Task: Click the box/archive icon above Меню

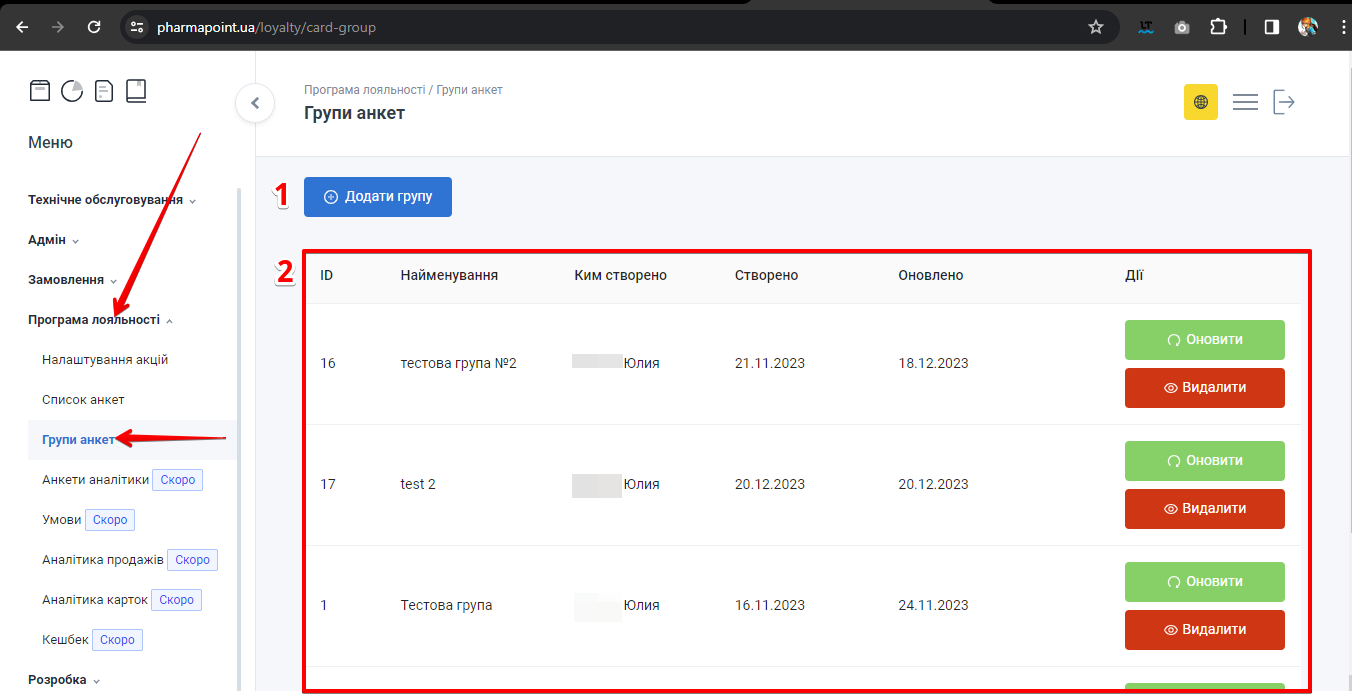Action: coord(39,91)
